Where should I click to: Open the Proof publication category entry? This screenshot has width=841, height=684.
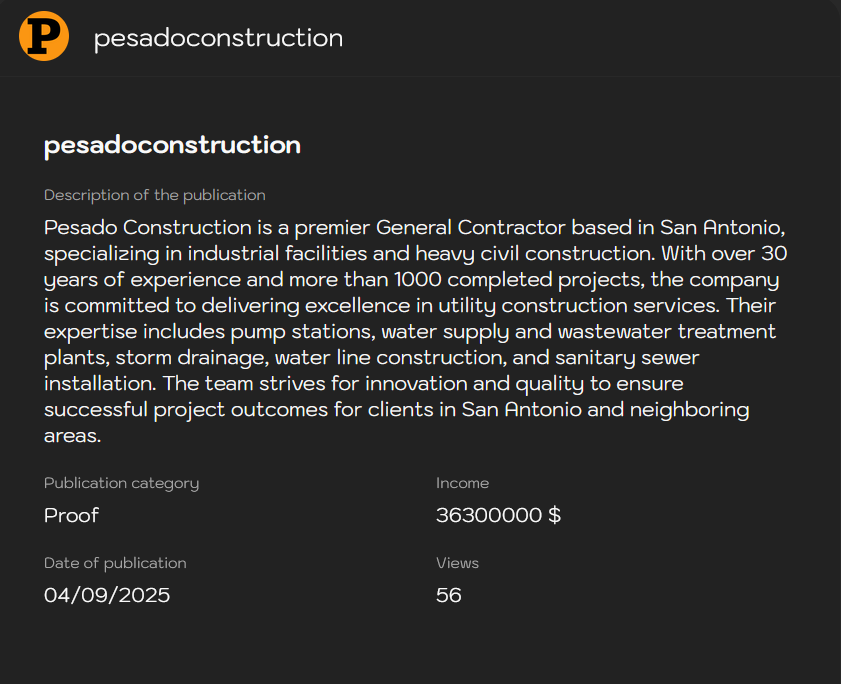(71, 515)
